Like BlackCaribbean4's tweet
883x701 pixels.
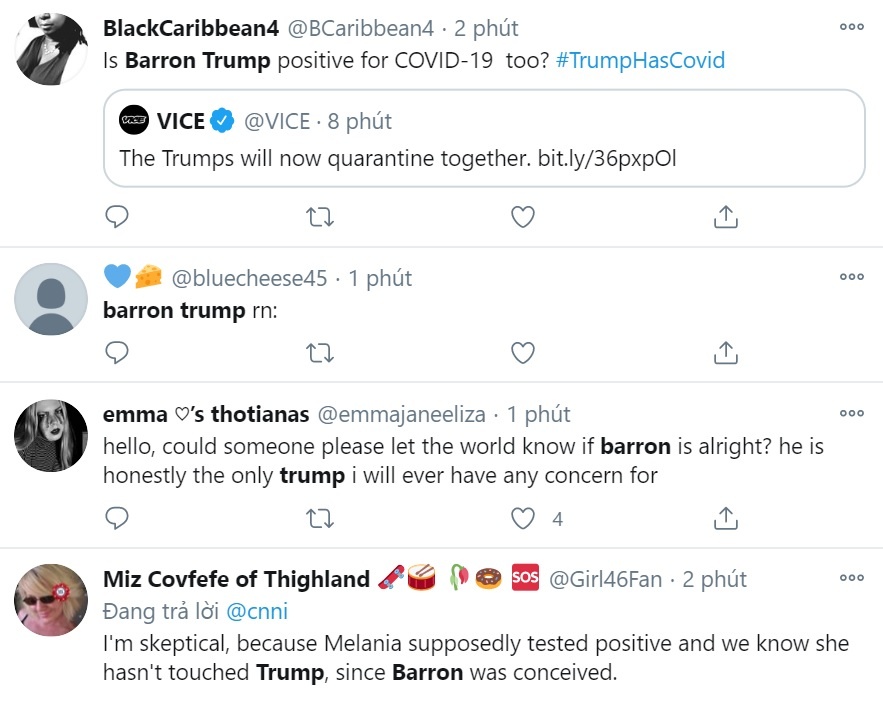coord(522,216)
